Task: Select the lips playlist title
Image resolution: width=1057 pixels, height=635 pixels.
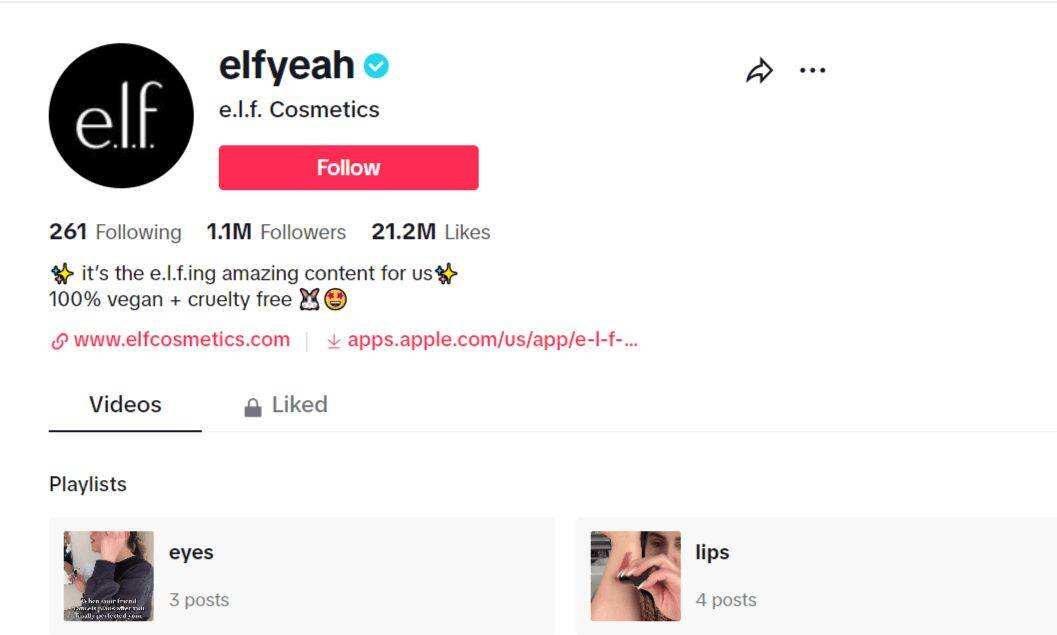Action: [712, 552]
